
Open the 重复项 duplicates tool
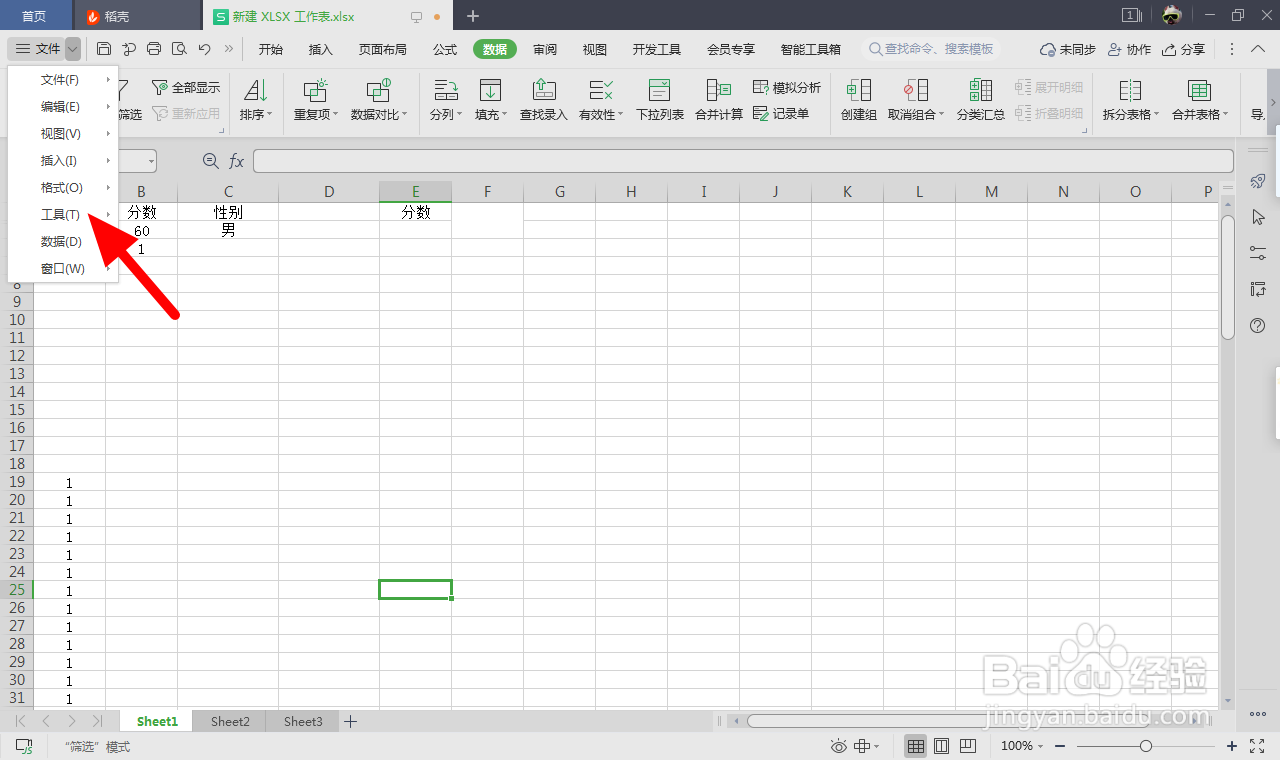click(x=316, y=101)
